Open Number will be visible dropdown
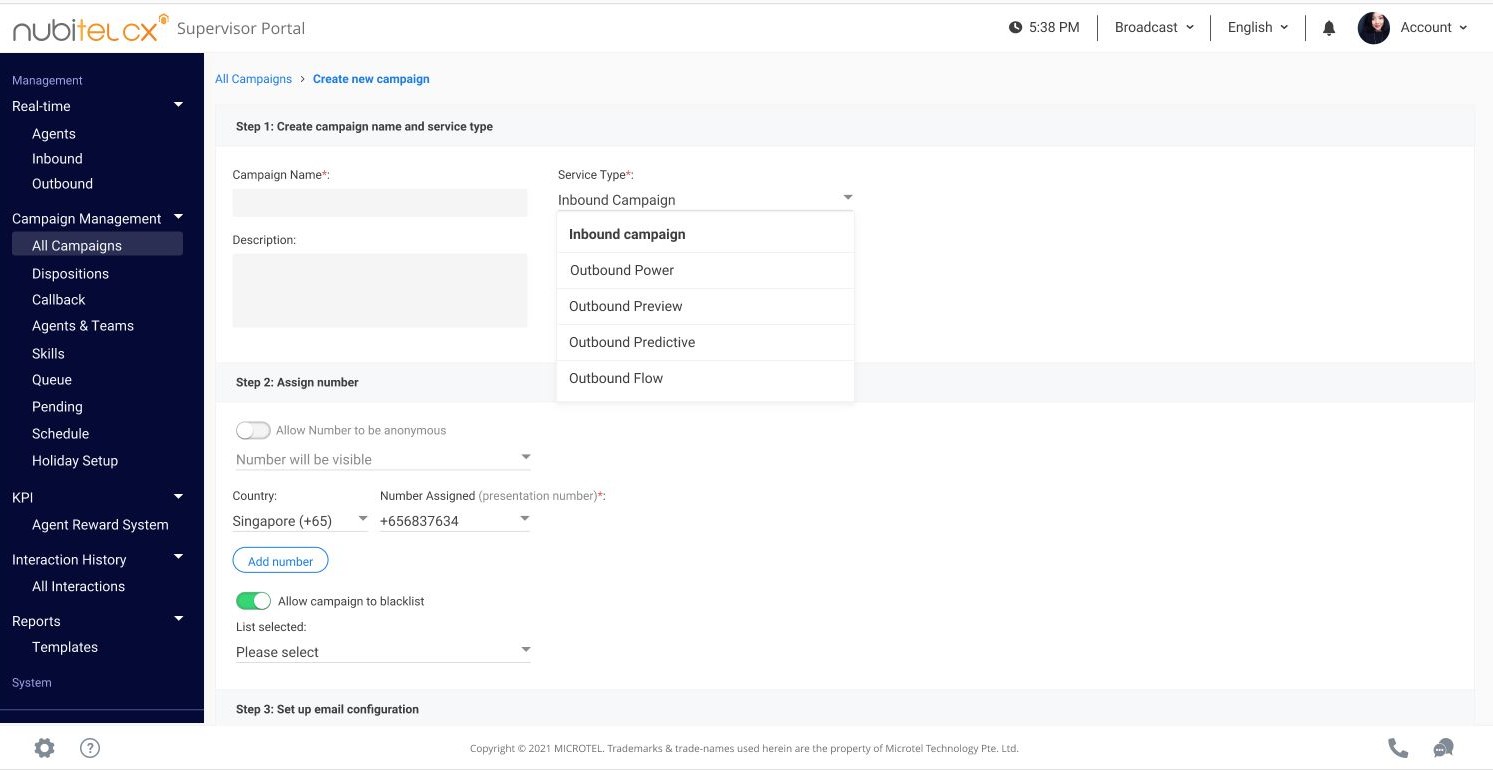This screenshot has height=770, width=1493. tap(383, 459)
